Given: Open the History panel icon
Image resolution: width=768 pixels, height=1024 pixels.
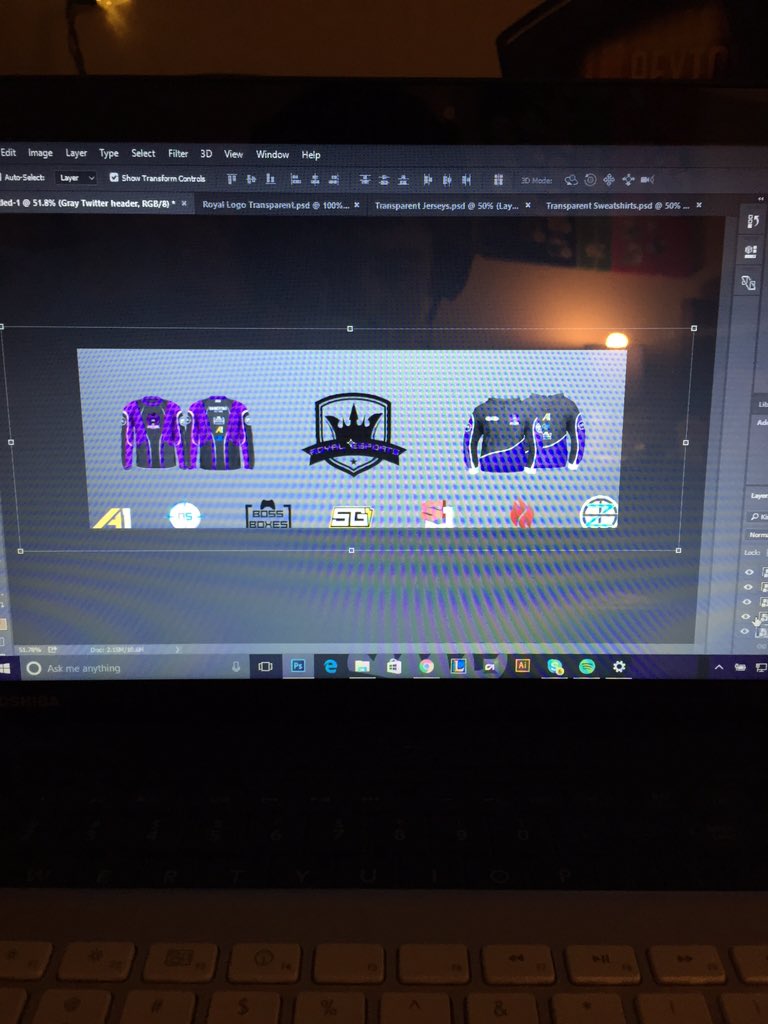Looking at the screenshot, I should [x=752, y=221].
